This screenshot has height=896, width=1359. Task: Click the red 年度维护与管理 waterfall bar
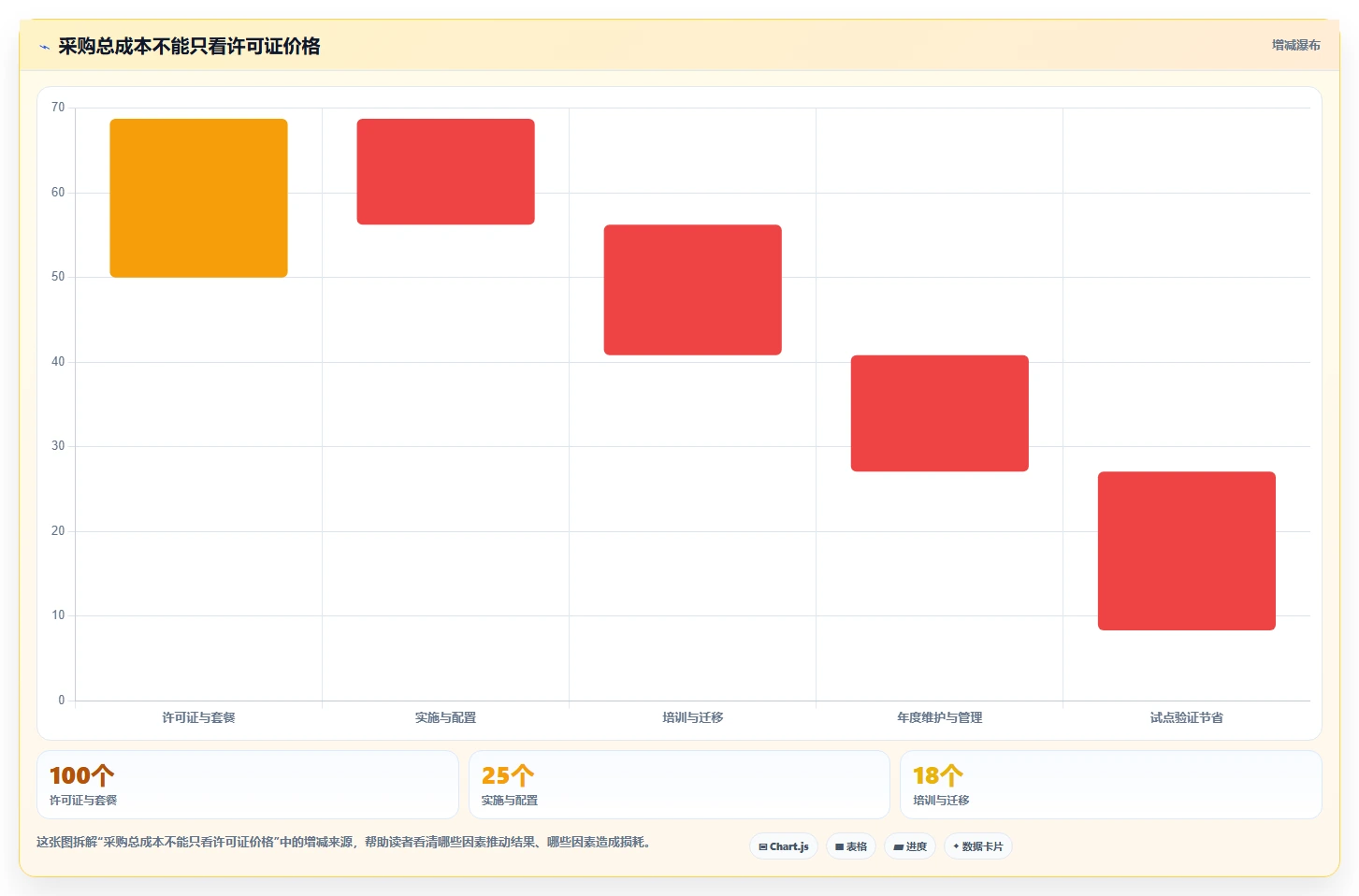[x=939, y=413]
